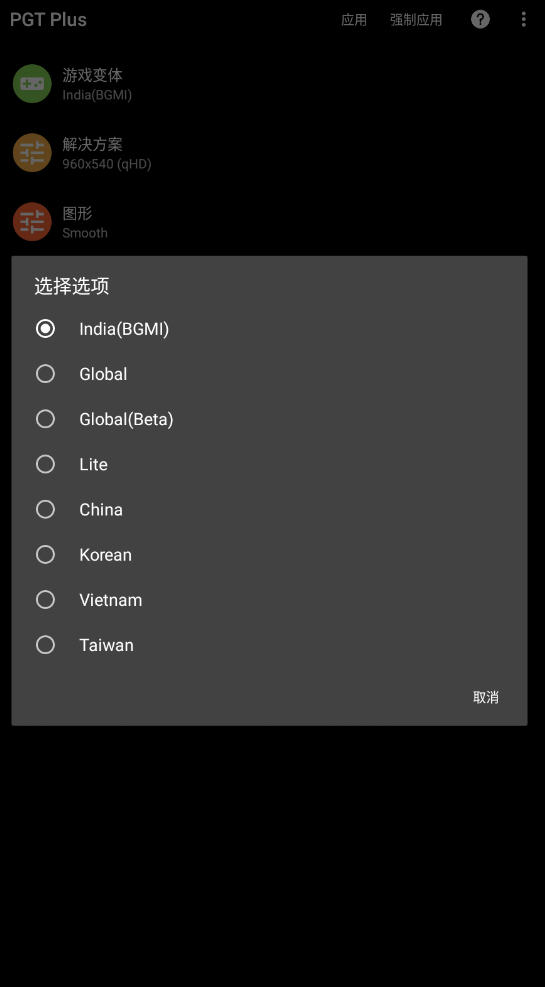Click the PGT Plus app title
Image resolution: width=545 pixels, height=987 pixels.
(x=48, y=20)
